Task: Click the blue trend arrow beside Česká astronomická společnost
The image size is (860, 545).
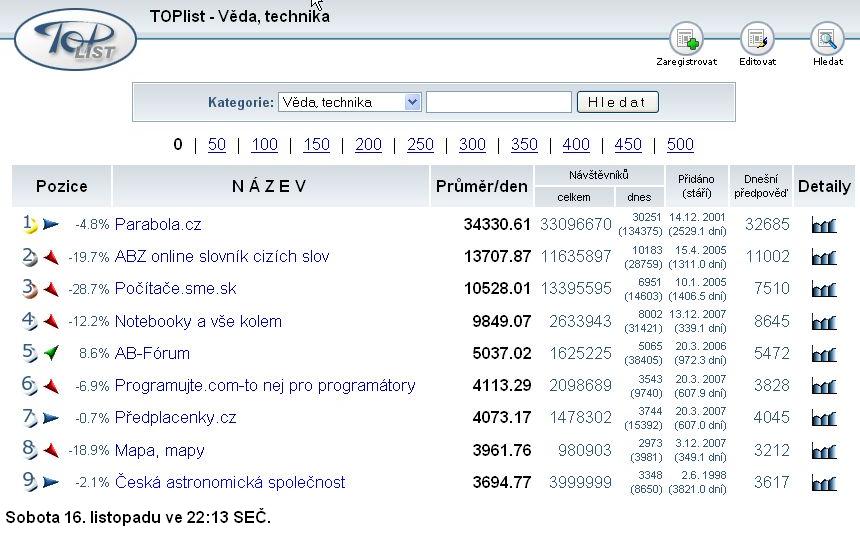Action: click(x=50, y=482)
